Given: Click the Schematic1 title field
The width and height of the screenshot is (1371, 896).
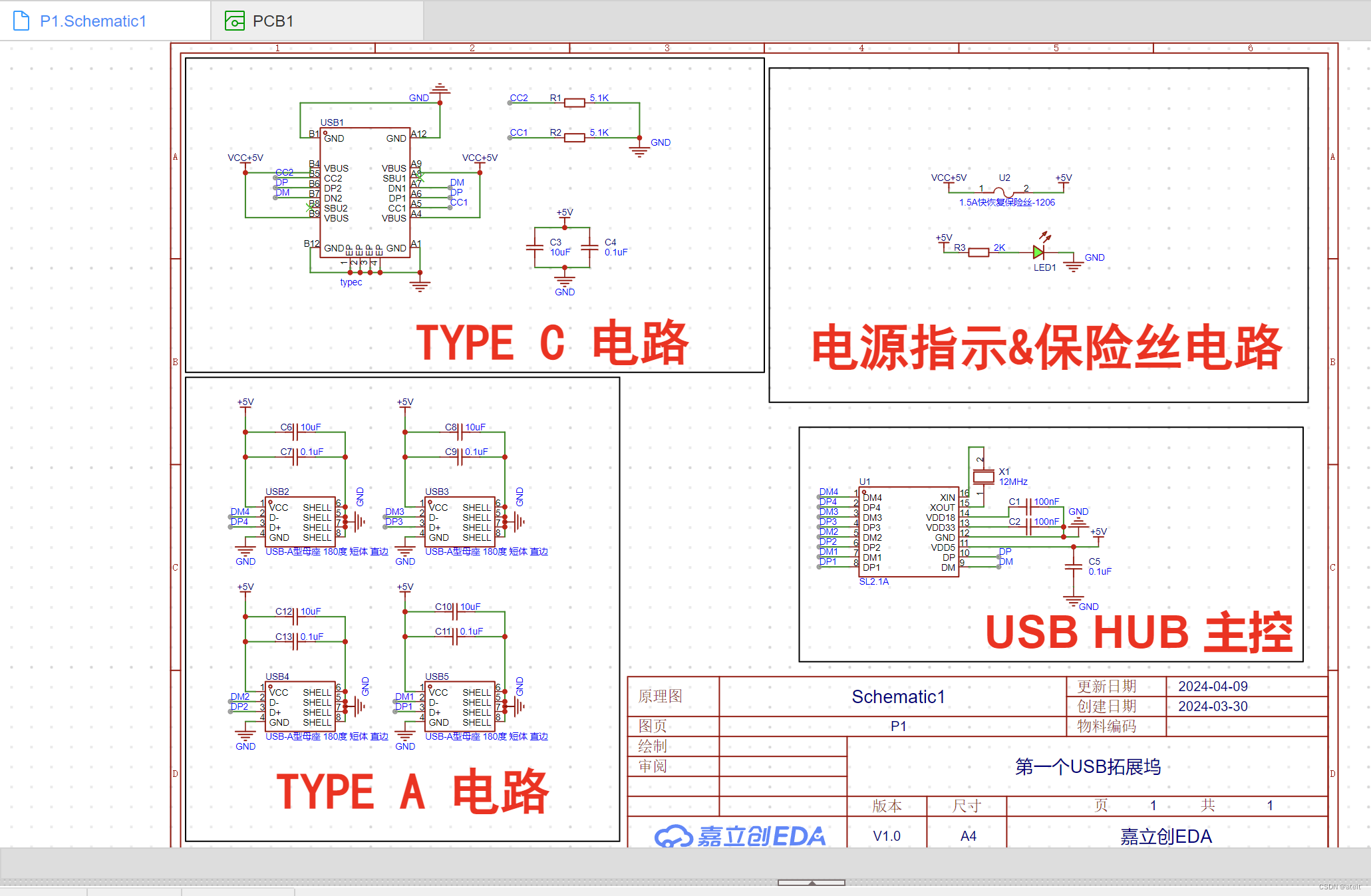Looking at the screenshot, I should point(898,696).
